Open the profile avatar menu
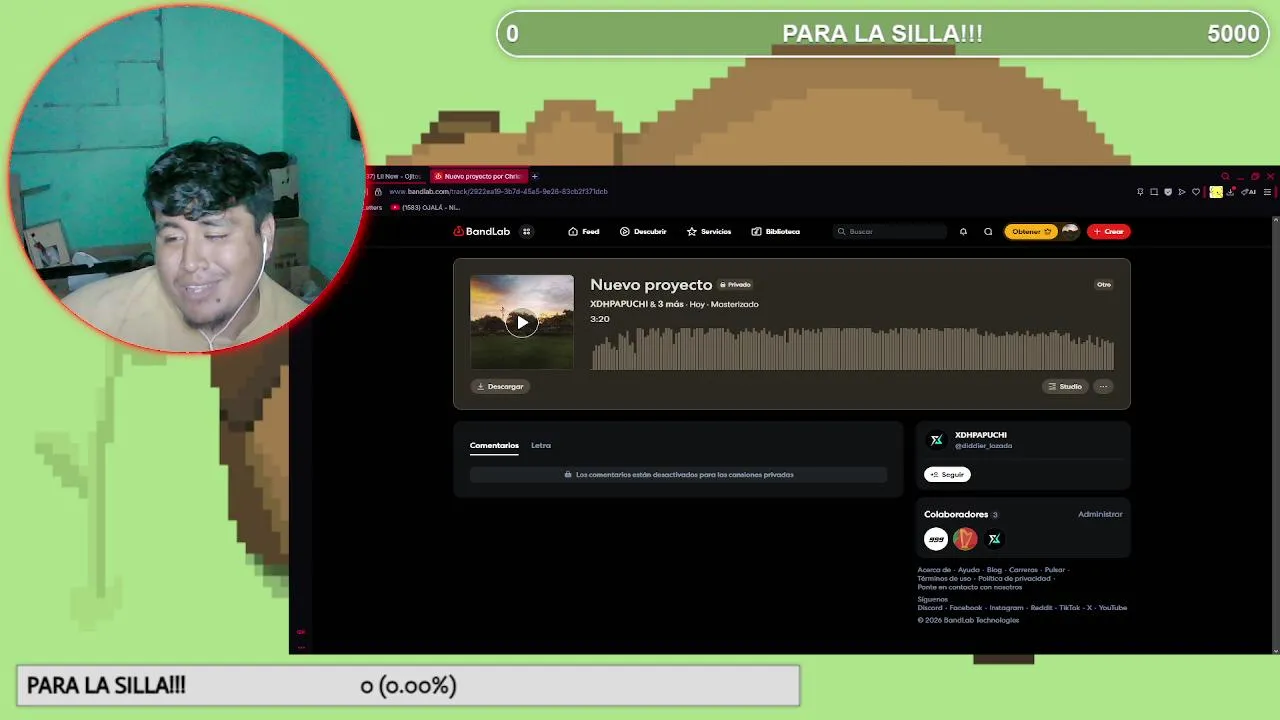This screenshot has height=720, width=1280. [1070, 231]
